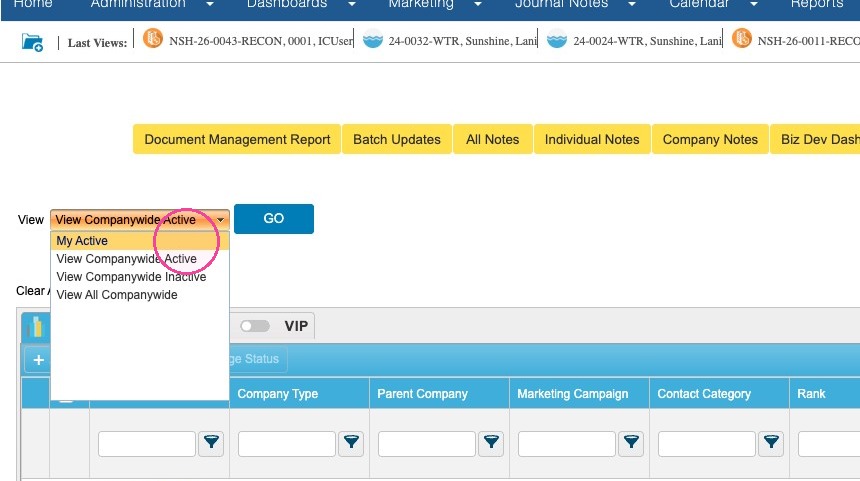Select View Companywide Inactive option
860x481 pixels.
click(140, 277)
